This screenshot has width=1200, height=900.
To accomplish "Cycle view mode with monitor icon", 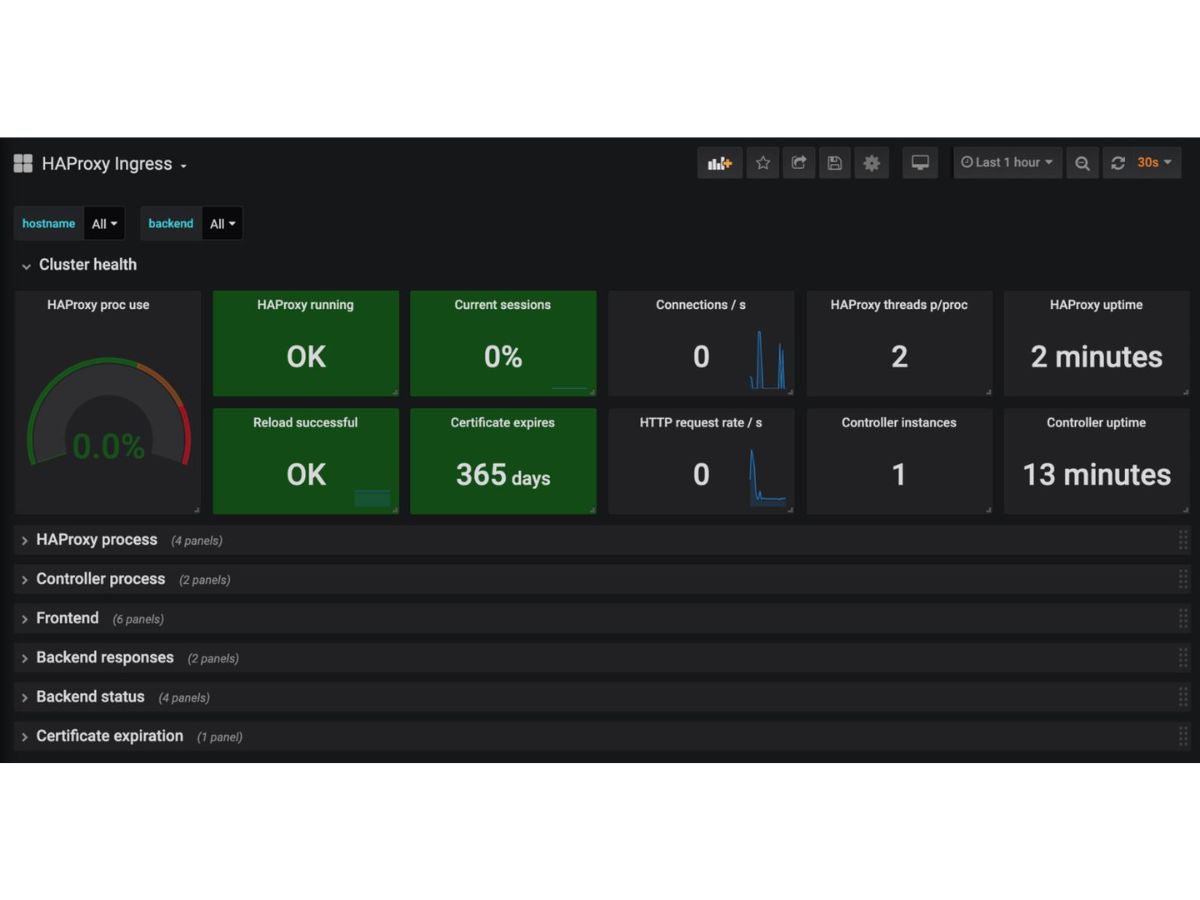I will tap(920, 163).
